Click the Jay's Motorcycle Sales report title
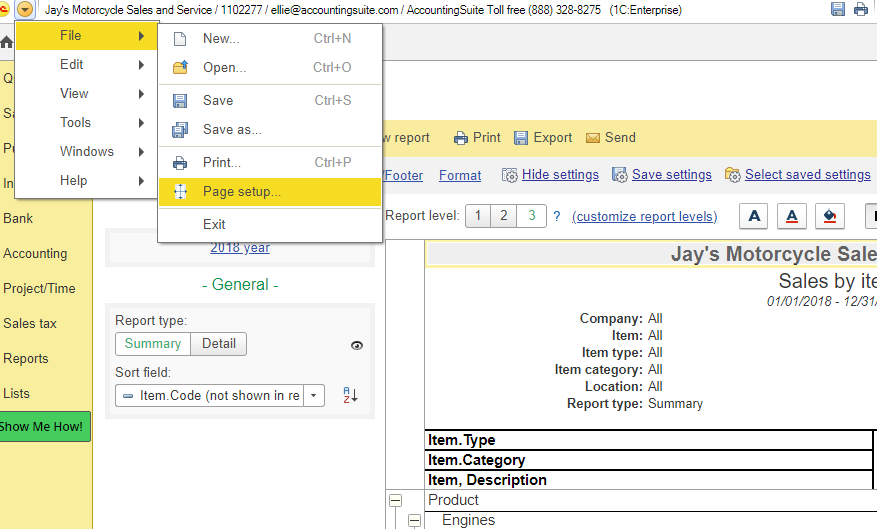 pos(774,254)
